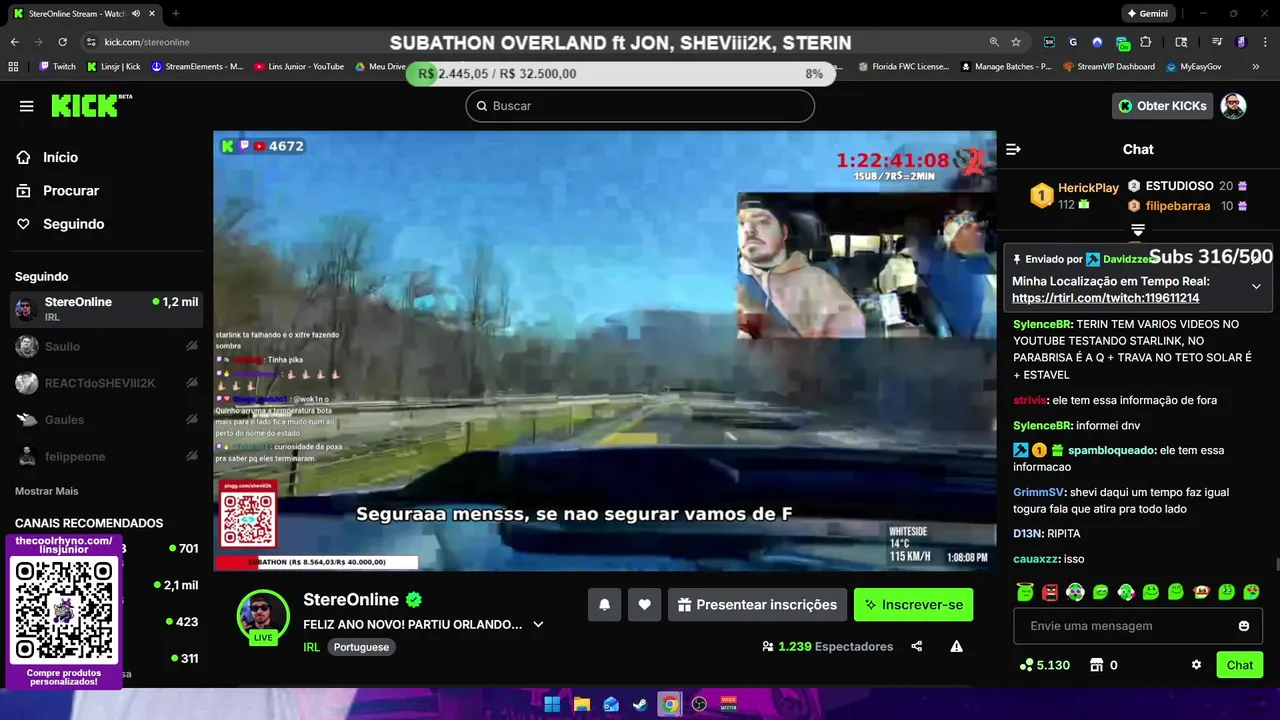Click HerickPlay top gifter entry
This screenshot has width=1280, height=720.
tap(1074, 195)
